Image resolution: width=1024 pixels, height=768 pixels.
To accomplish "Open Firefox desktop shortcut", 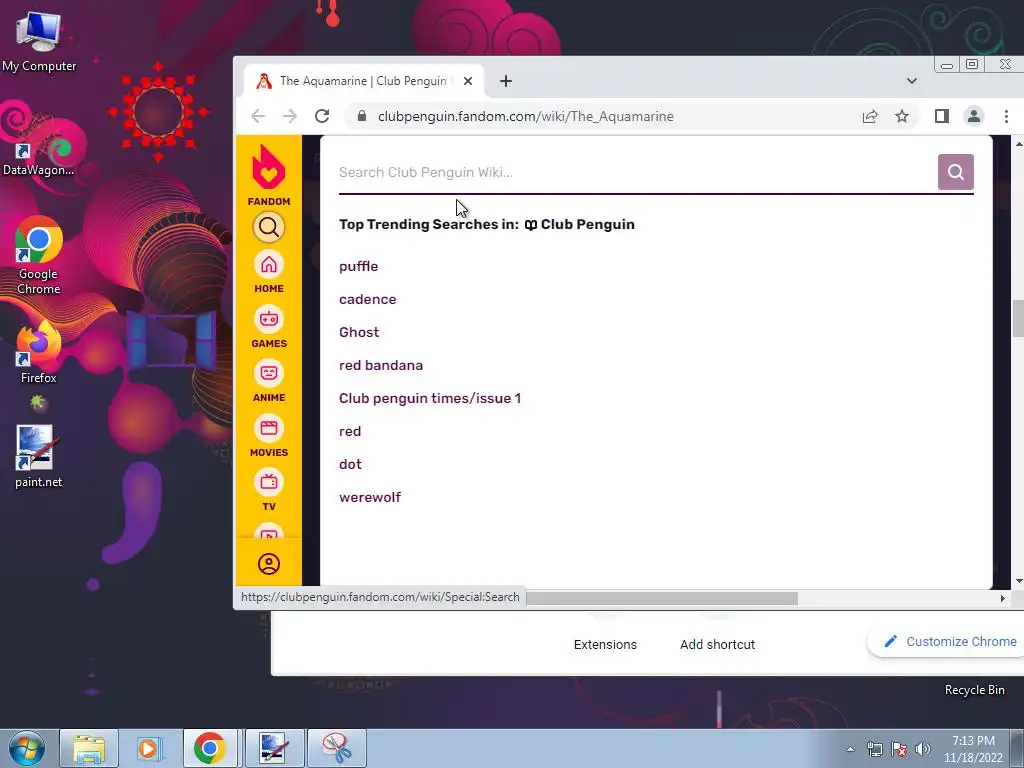I will tap(39, 353).
